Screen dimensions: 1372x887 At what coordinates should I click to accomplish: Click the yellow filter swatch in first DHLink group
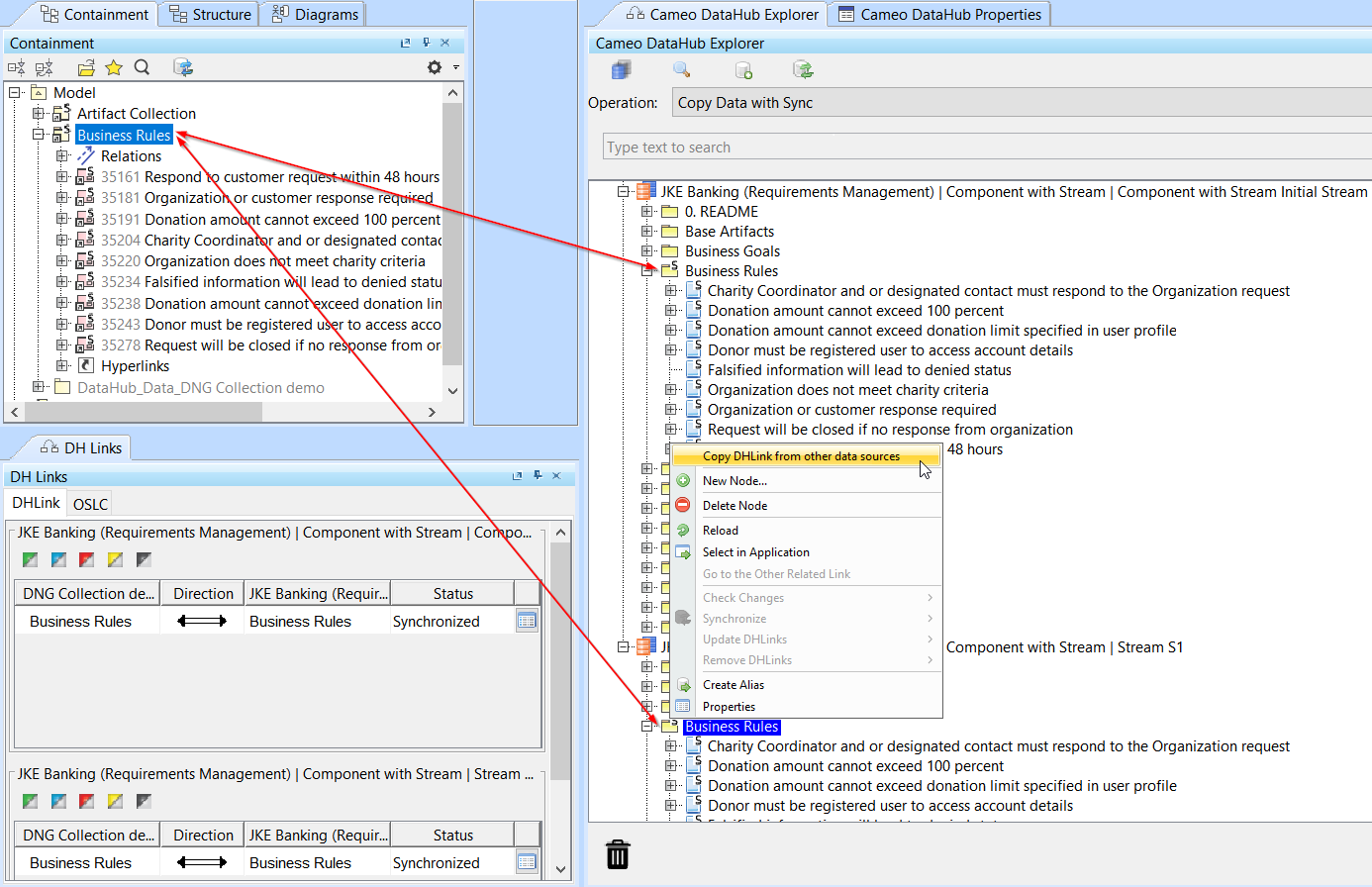pos(116,560)
